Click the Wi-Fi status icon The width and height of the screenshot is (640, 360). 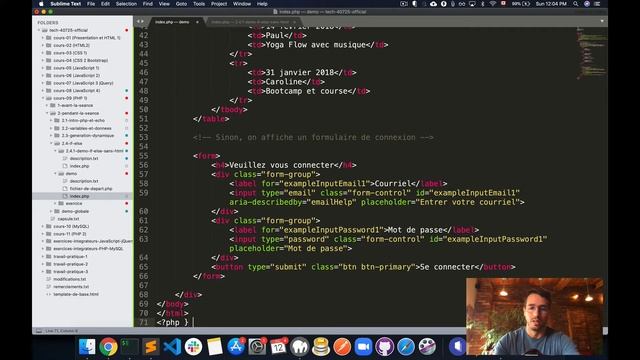493,4
